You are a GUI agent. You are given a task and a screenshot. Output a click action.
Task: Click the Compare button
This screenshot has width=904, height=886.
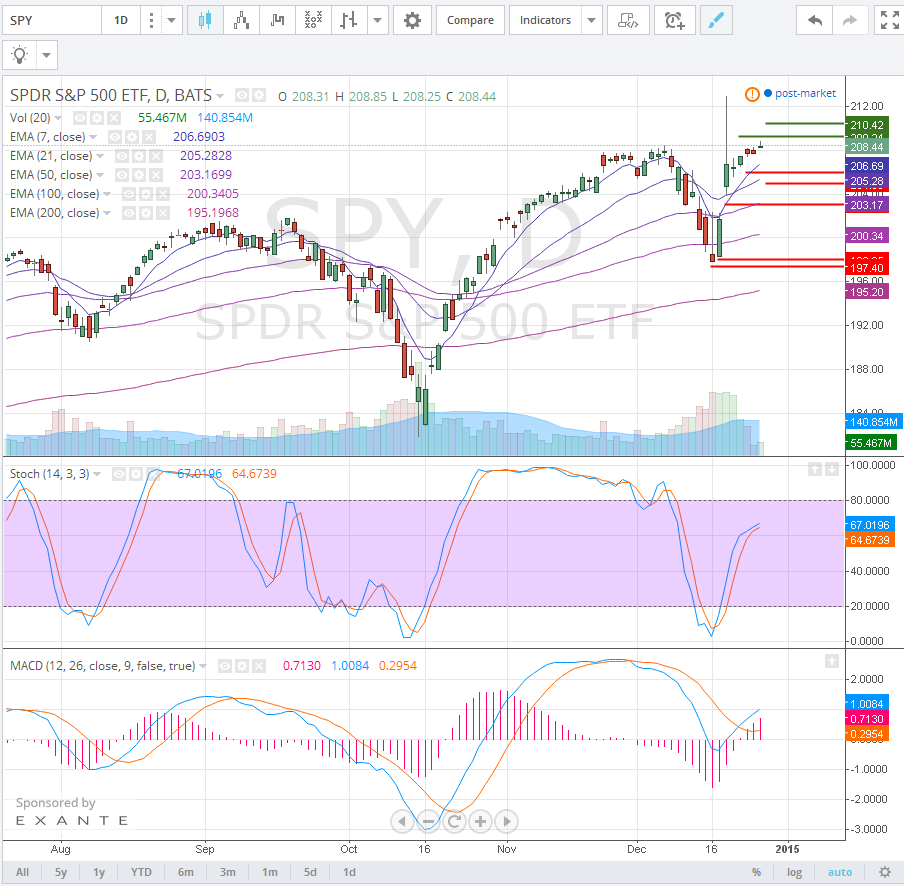pyautogui.click(x=470, y=20)
